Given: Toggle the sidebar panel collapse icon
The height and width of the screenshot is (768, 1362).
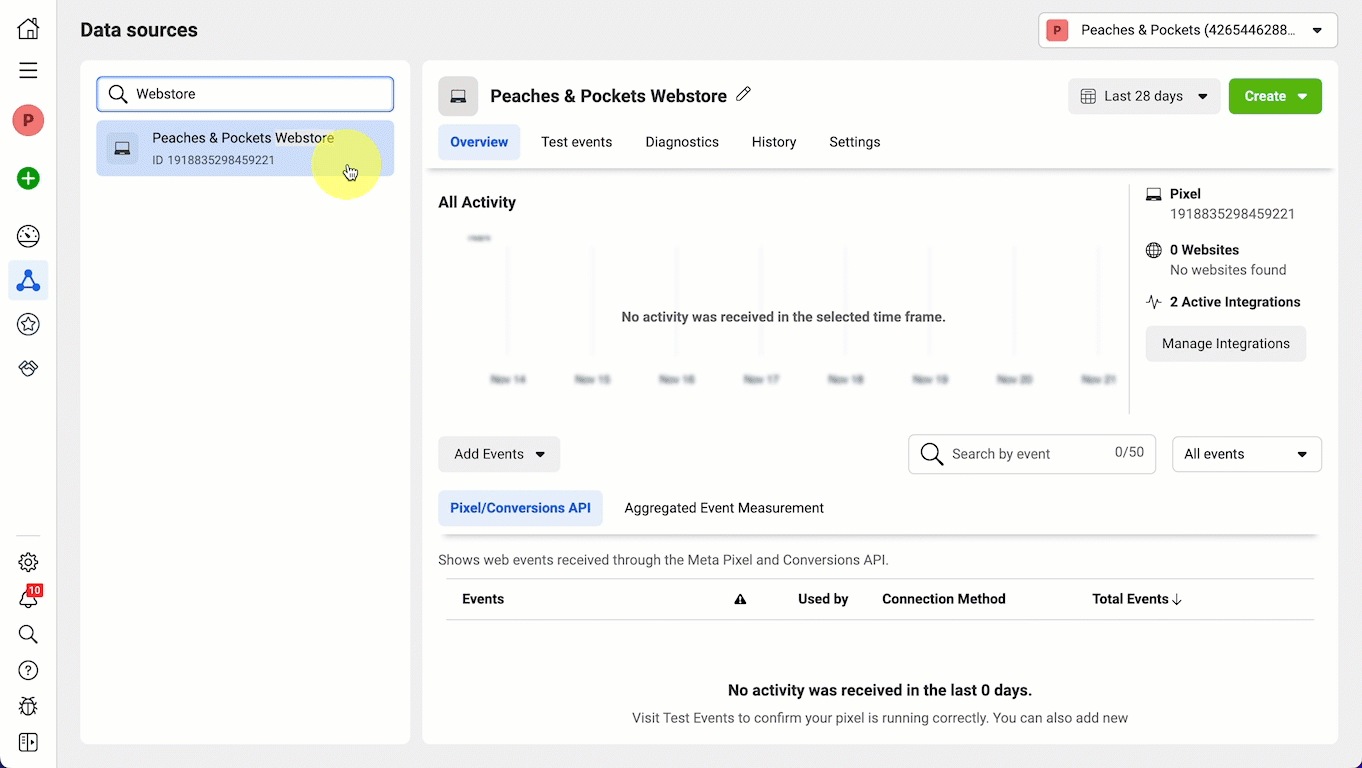Looking at the screenshot, I should coord(28,742).
